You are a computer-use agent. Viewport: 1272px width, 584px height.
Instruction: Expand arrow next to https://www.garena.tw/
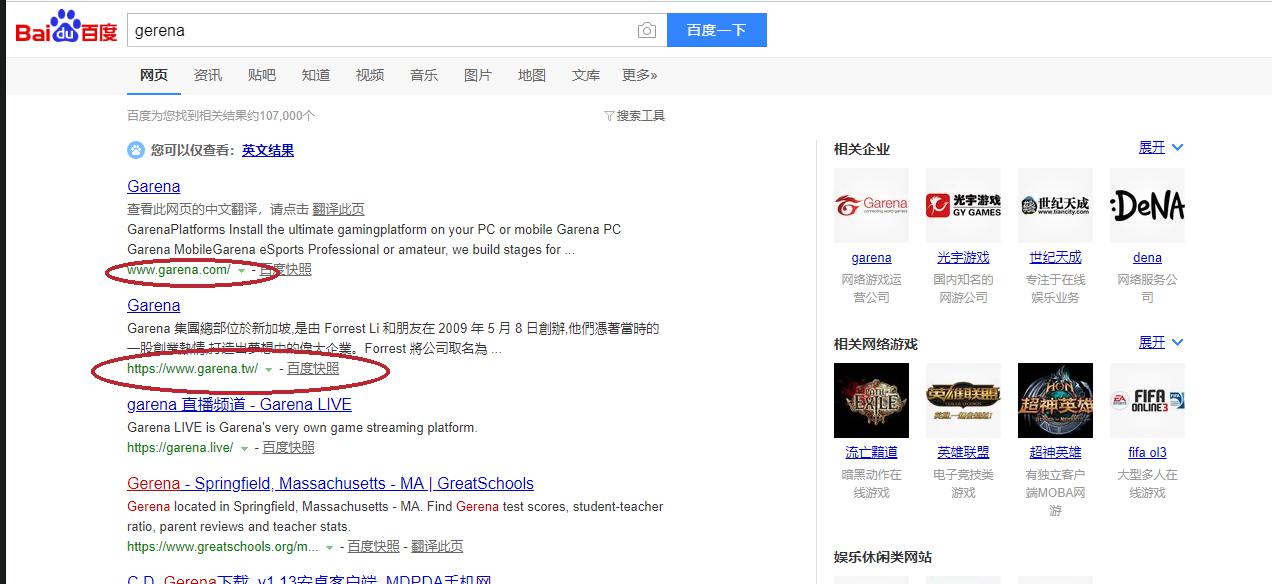click(x=269, y=370)
